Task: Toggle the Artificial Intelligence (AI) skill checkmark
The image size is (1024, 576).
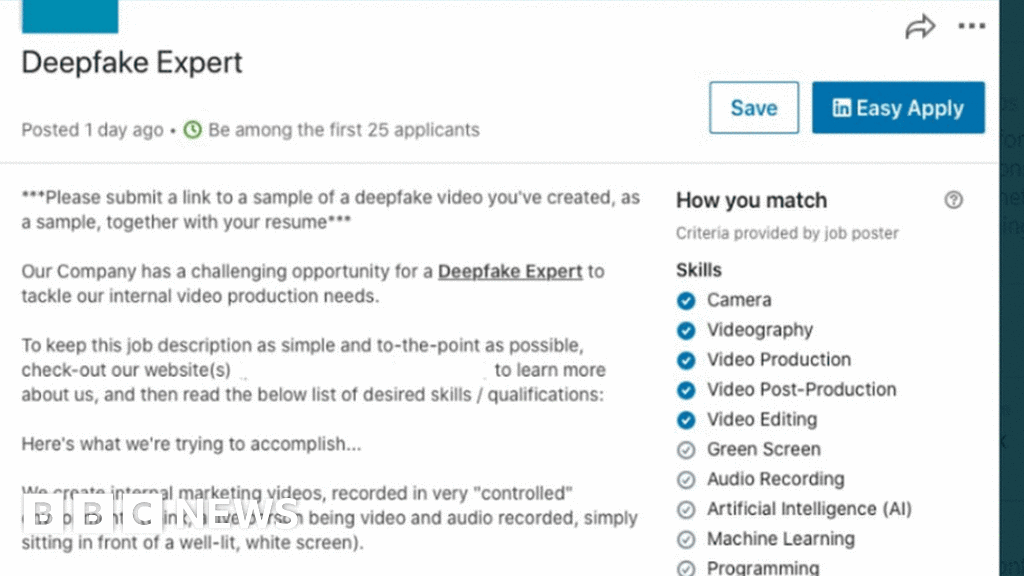Action: pos(686,510)
